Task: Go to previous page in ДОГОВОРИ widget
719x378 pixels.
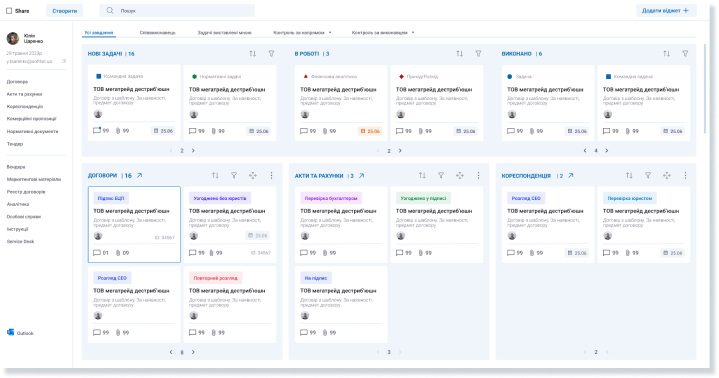Action: (171, 352)
